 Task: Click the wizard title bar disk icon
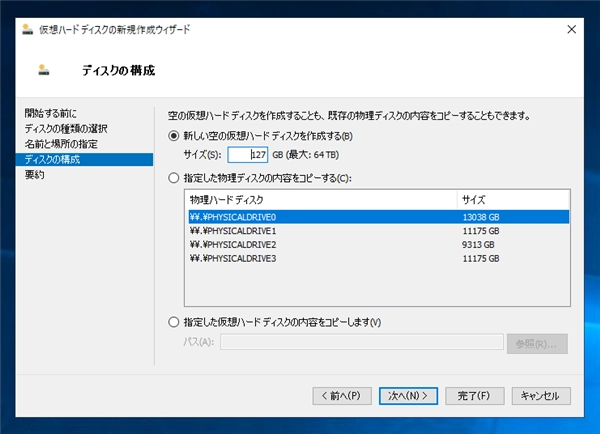click(28, 29)
